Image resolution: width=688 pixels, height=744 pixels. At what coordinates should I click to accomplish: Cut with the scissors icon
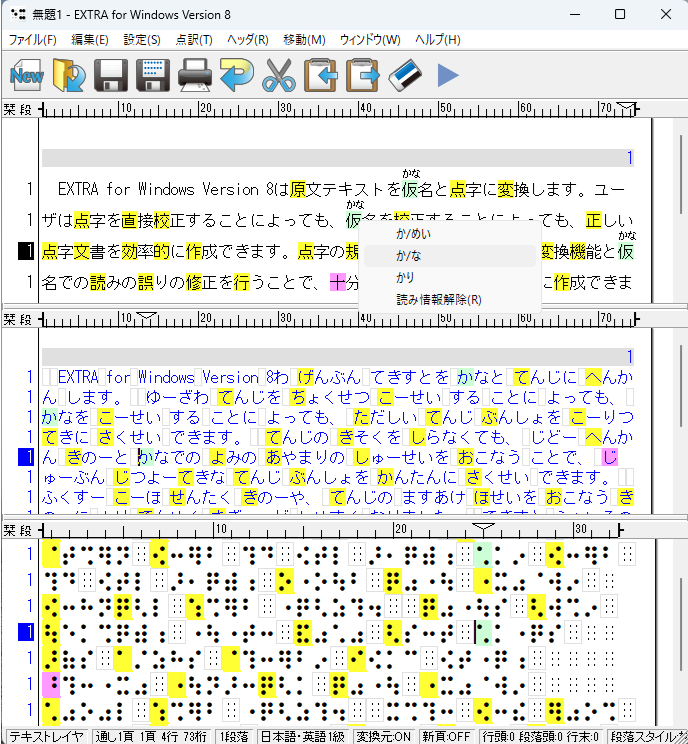[x=279, y=74]
